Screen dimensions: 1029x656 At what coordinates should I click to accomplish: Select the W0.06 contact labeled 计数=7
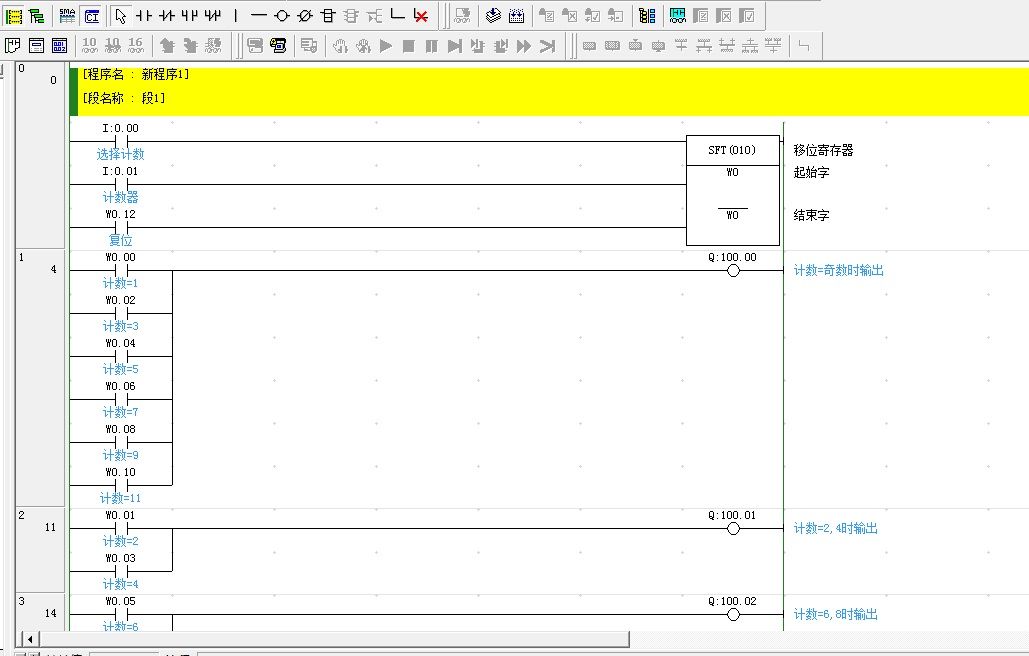pos(121,399)
